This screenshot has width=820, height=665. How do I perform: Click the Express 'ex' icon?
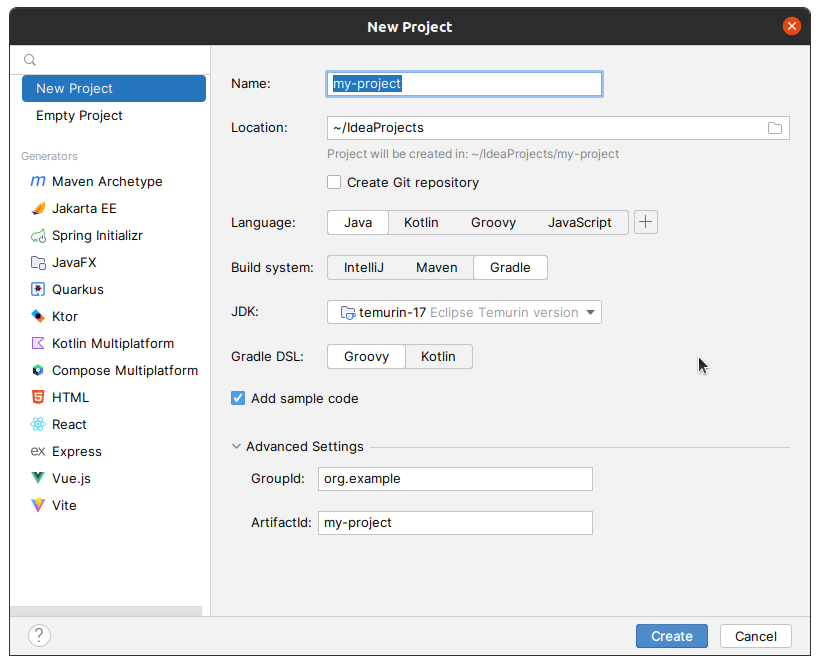[38, 451]
